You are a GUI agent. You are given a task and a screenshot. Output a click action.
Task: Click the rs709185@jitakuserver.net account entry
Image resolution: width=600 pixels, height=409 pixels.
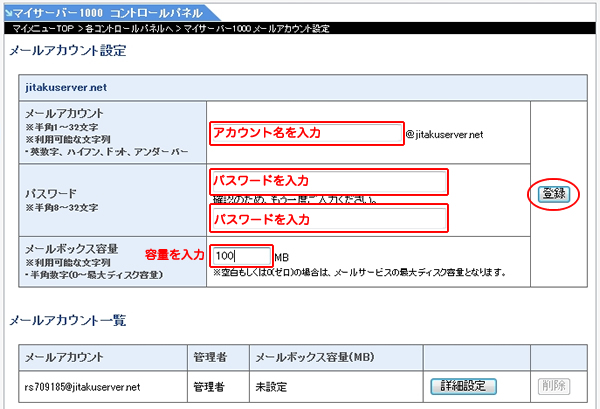click(x=80, y=385)
